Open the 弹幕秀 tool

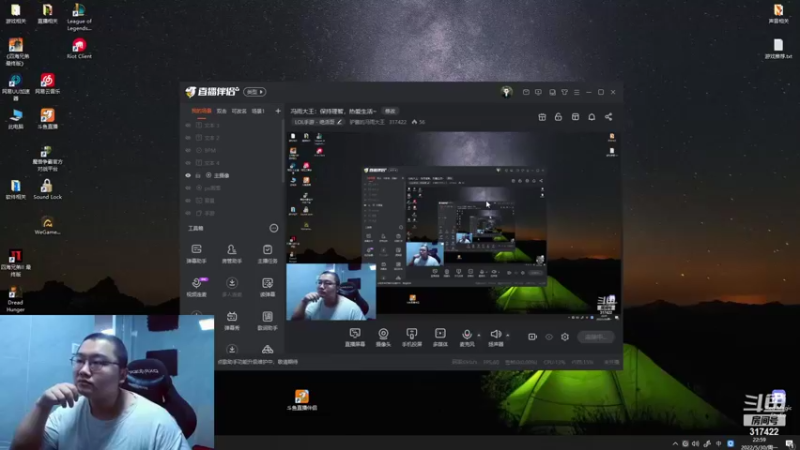click(x=232, y=321)
